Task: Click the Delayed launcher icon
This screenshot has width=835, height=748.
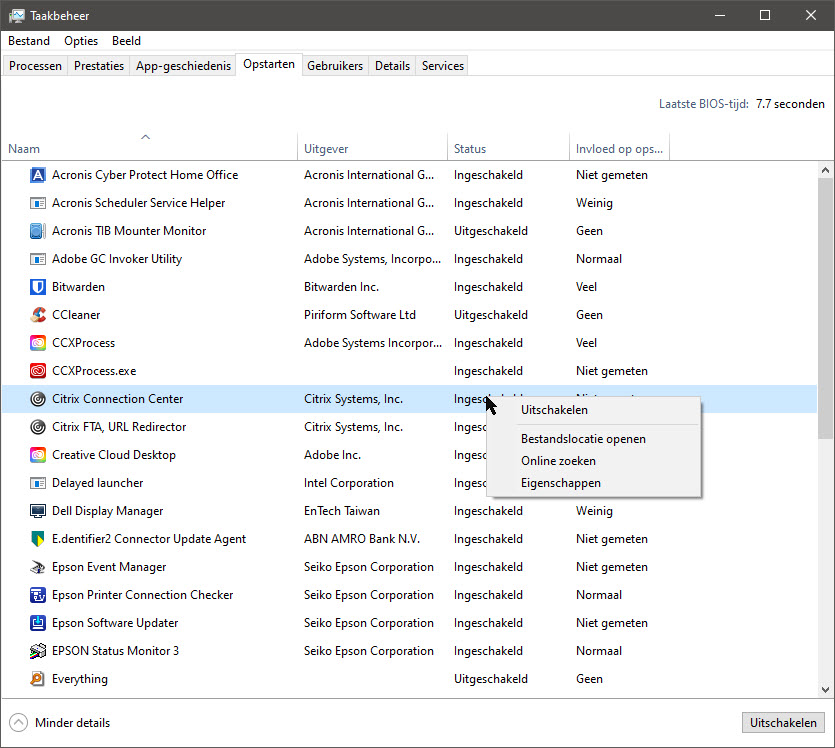Action: [x=38, y=483]
